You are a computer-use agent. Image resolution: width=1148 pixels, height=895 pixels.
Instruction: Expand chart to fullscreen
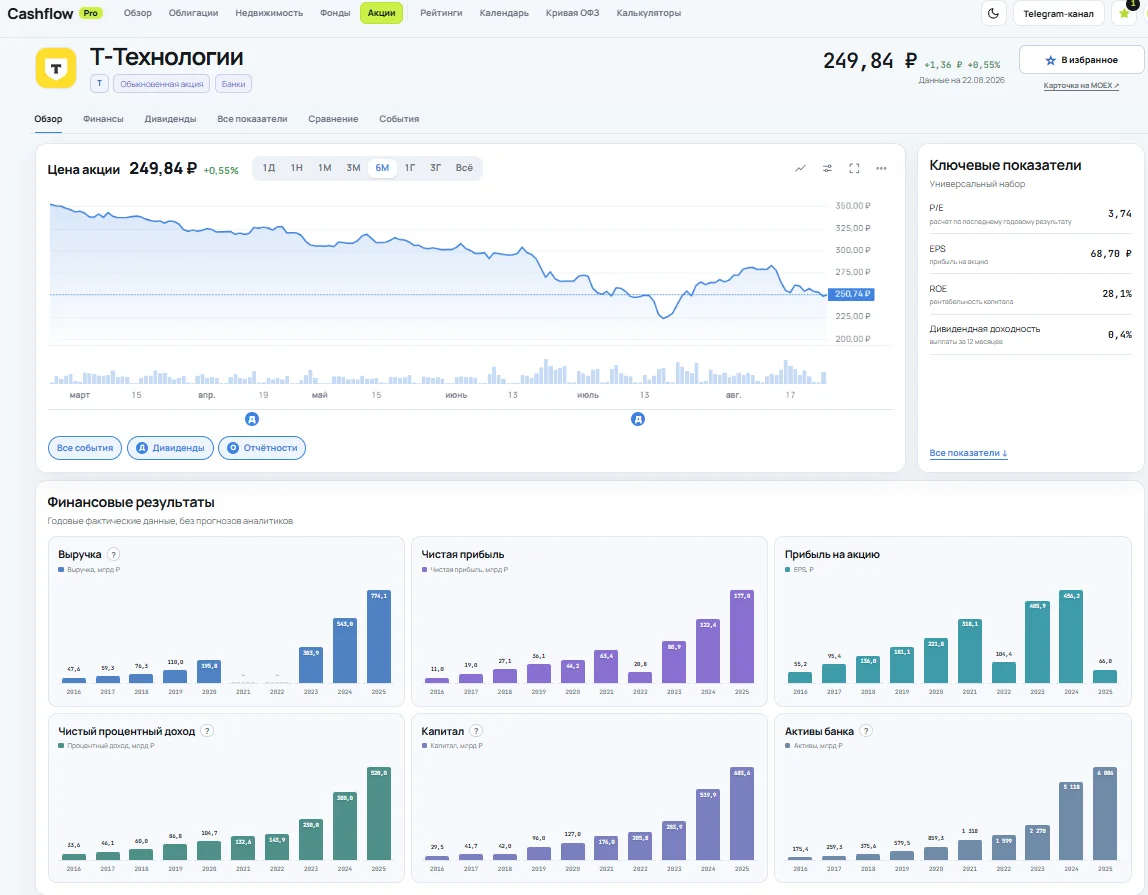[x=854, y=168]
